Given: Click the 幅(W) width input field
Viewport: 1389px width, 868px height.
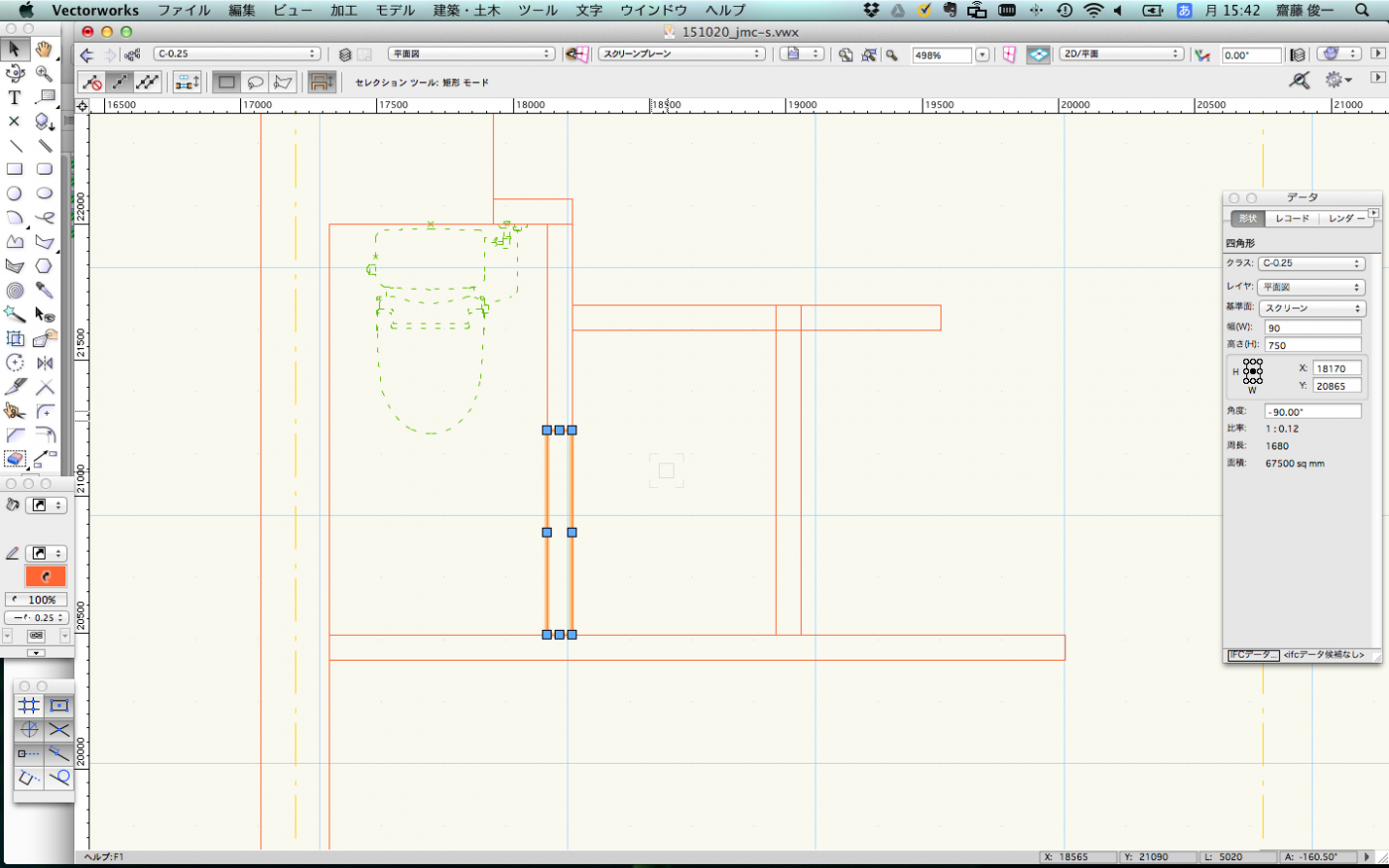Looking at the screenshot, I should [x=1312, y=327].
